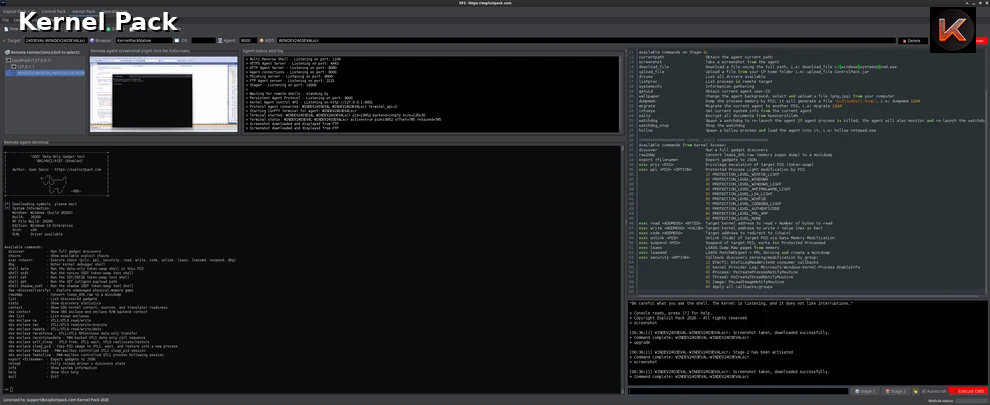990x405 pixels.
Task: Select Localhost (127.0.0.1) tree node
Action: pos(29,59)
